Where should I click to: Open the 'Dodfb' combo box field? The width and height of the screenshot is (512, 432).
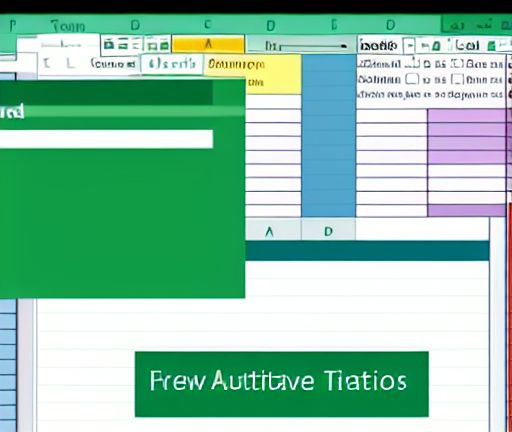(380, 45)
